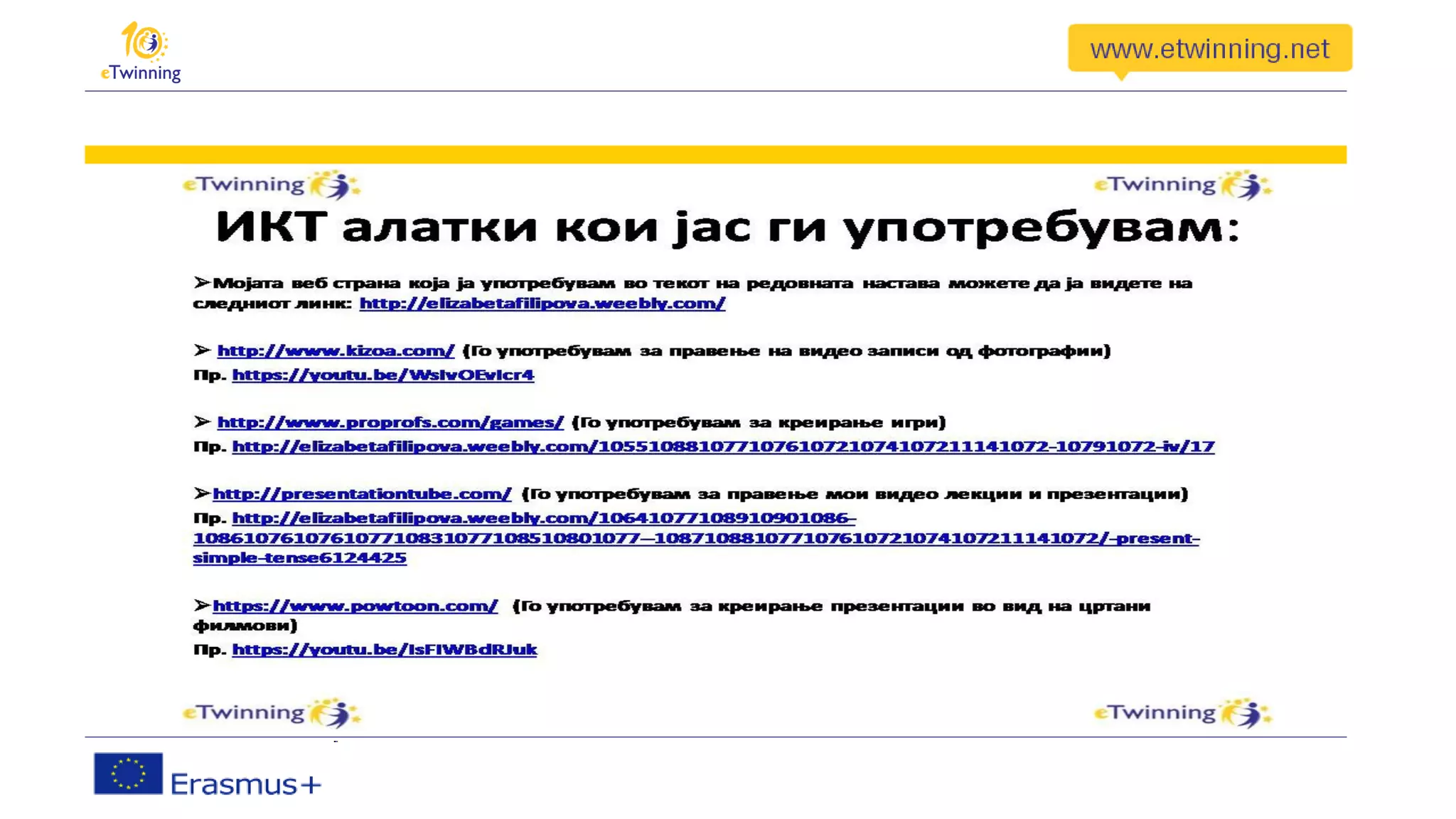Screen dimensions: 1456x819
Task: Open the proprofs.com/games link
Action: (x=390, y=422)
